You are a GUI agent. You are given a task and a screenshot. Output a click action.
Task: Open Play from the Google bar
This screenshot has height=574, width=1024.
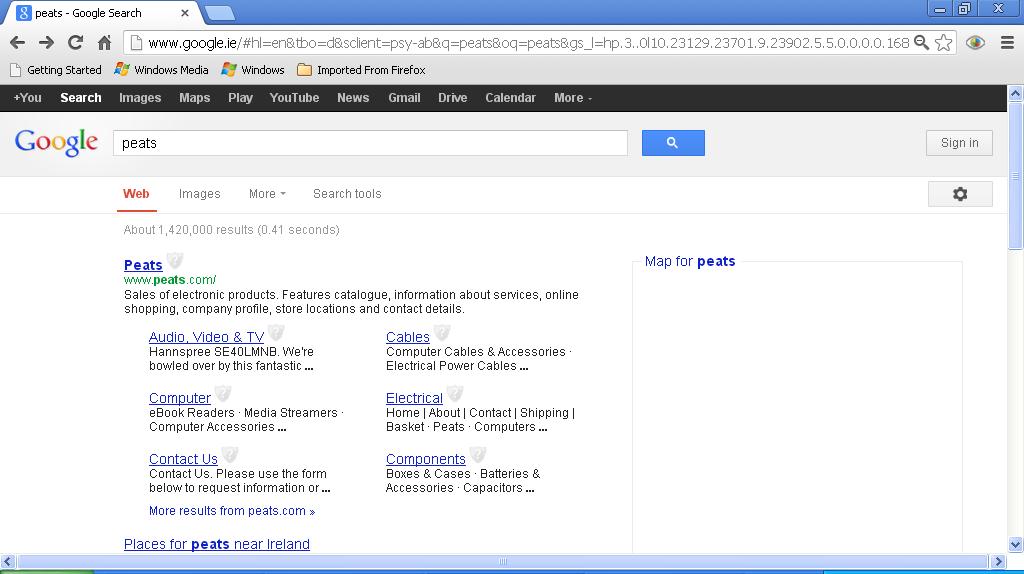[x=240, y=98]
